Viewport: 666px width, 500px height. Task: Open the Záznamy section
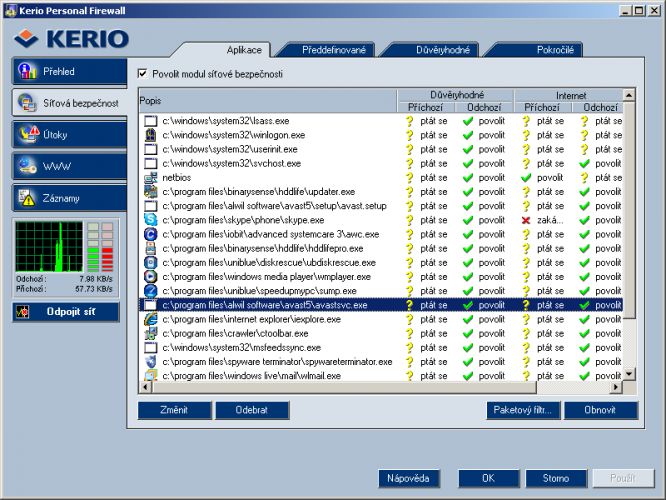tap(70, 198)
